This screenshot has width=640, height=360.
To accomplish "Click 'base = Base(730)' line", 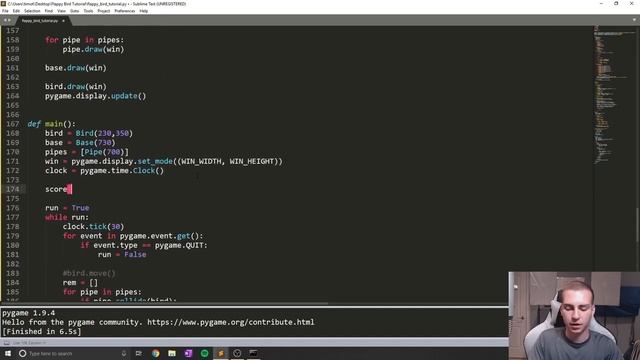I will (80, 142).
